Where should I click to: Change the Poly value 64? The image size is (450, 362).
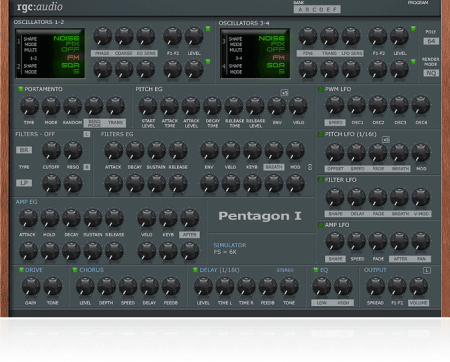click(x=431, y=41)
